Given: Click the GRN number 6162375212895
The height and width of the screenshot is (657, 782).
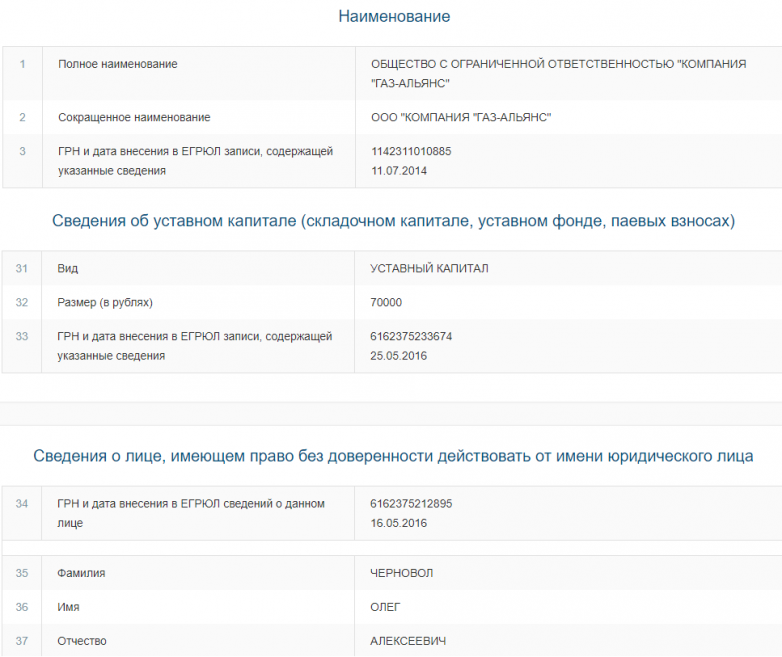Looking at the screenshot, I should click(x=411, y=504).
